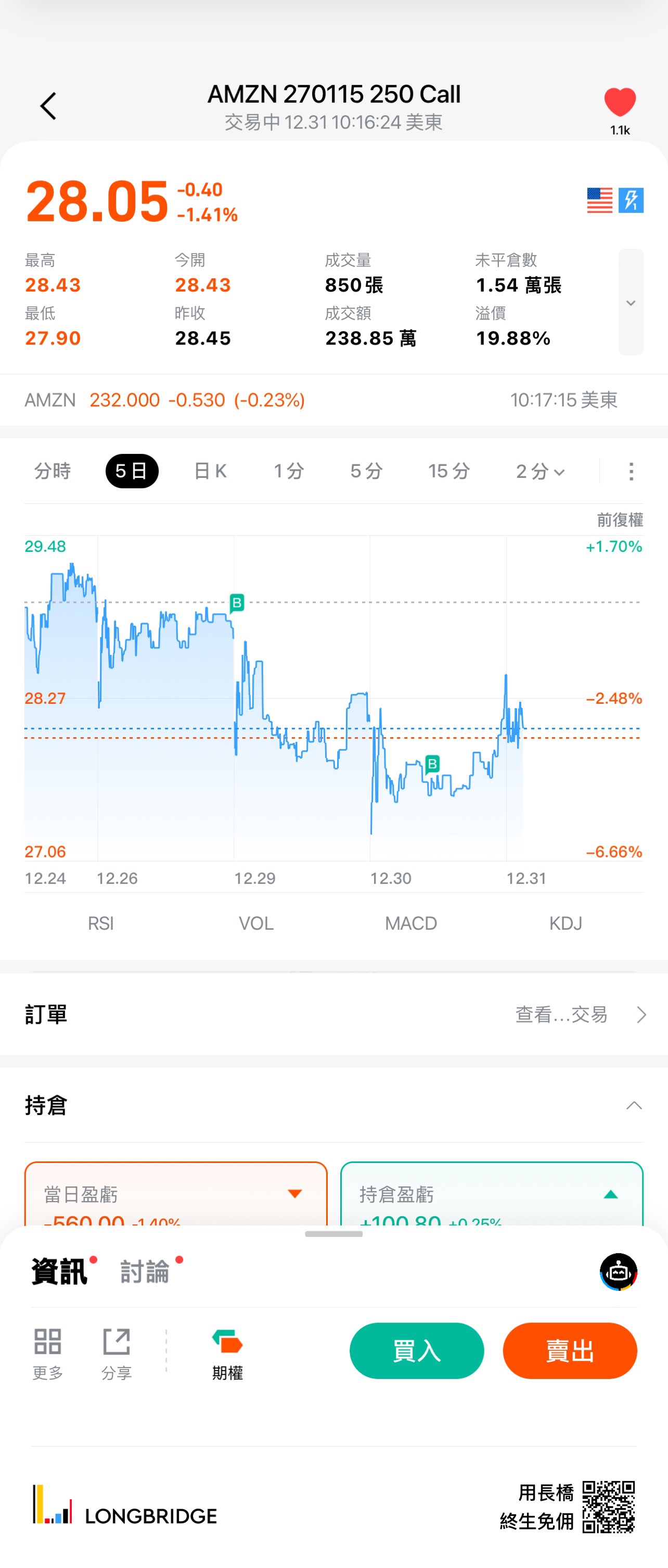The image size is (668, 1568).
Task: Switch to the 分時 chart tab
Action: click(53, 471)
